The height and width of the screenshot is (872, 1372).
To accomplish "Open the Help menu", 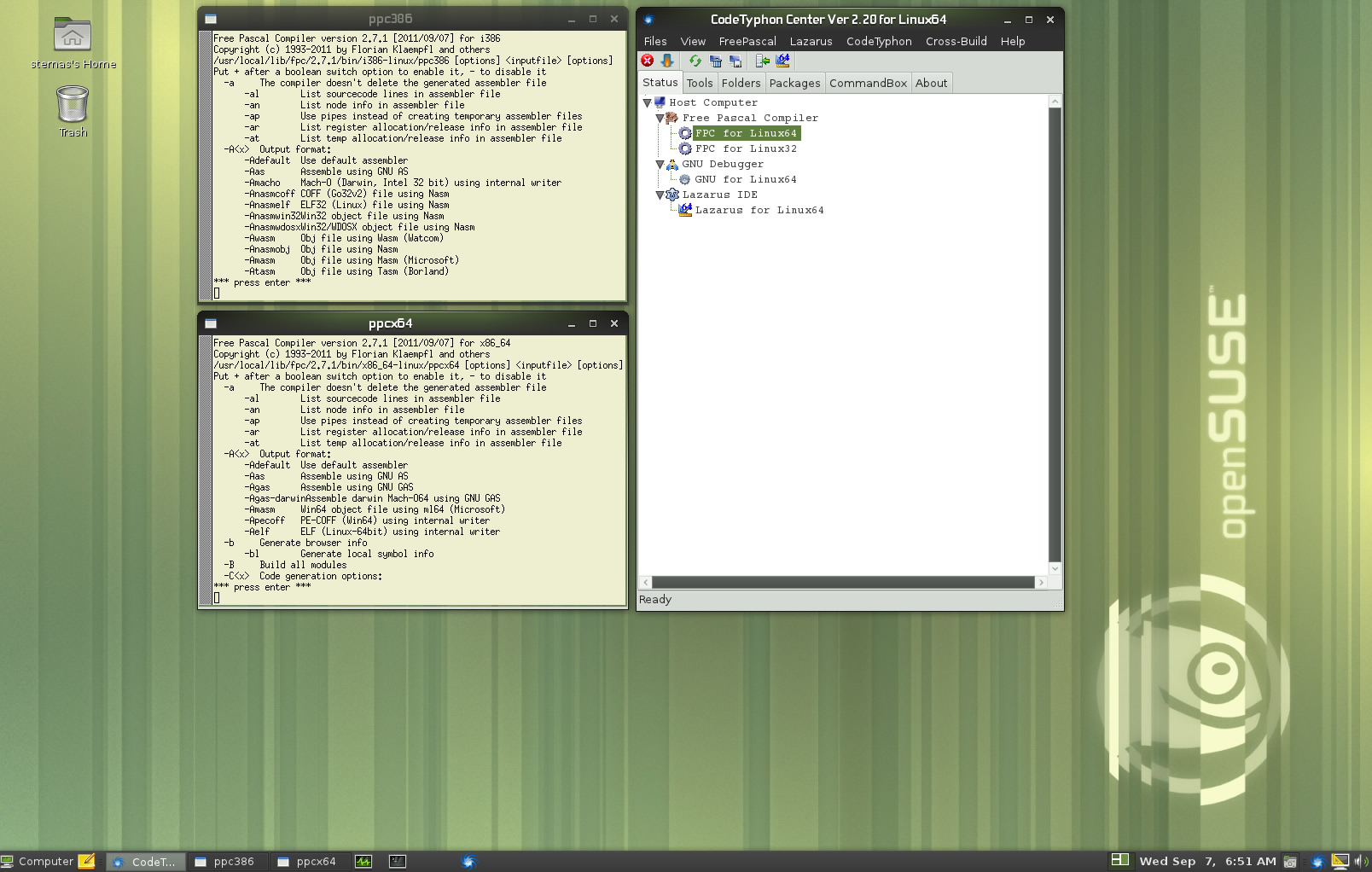I will 1013,41.
